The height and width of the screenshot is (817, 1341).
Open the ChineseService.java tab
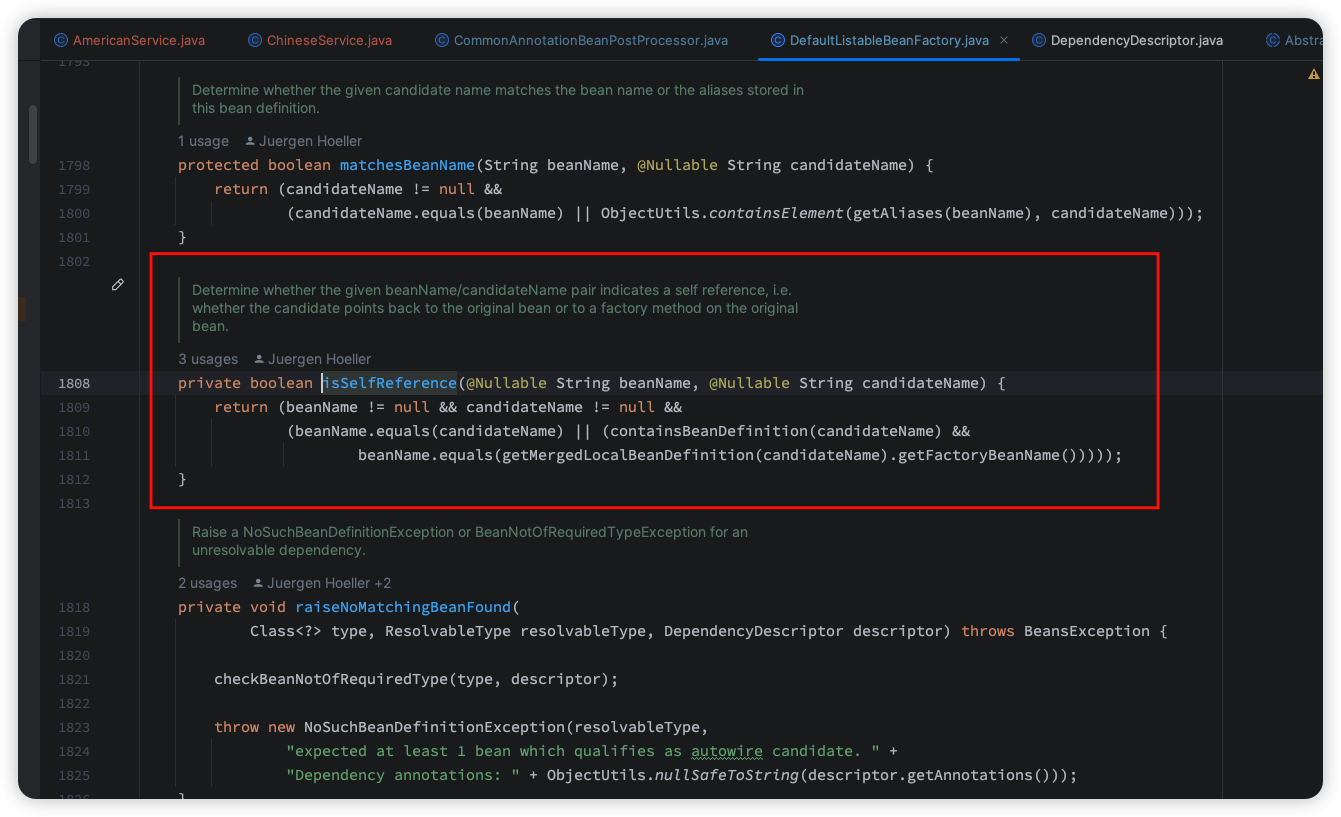(319, 40)
